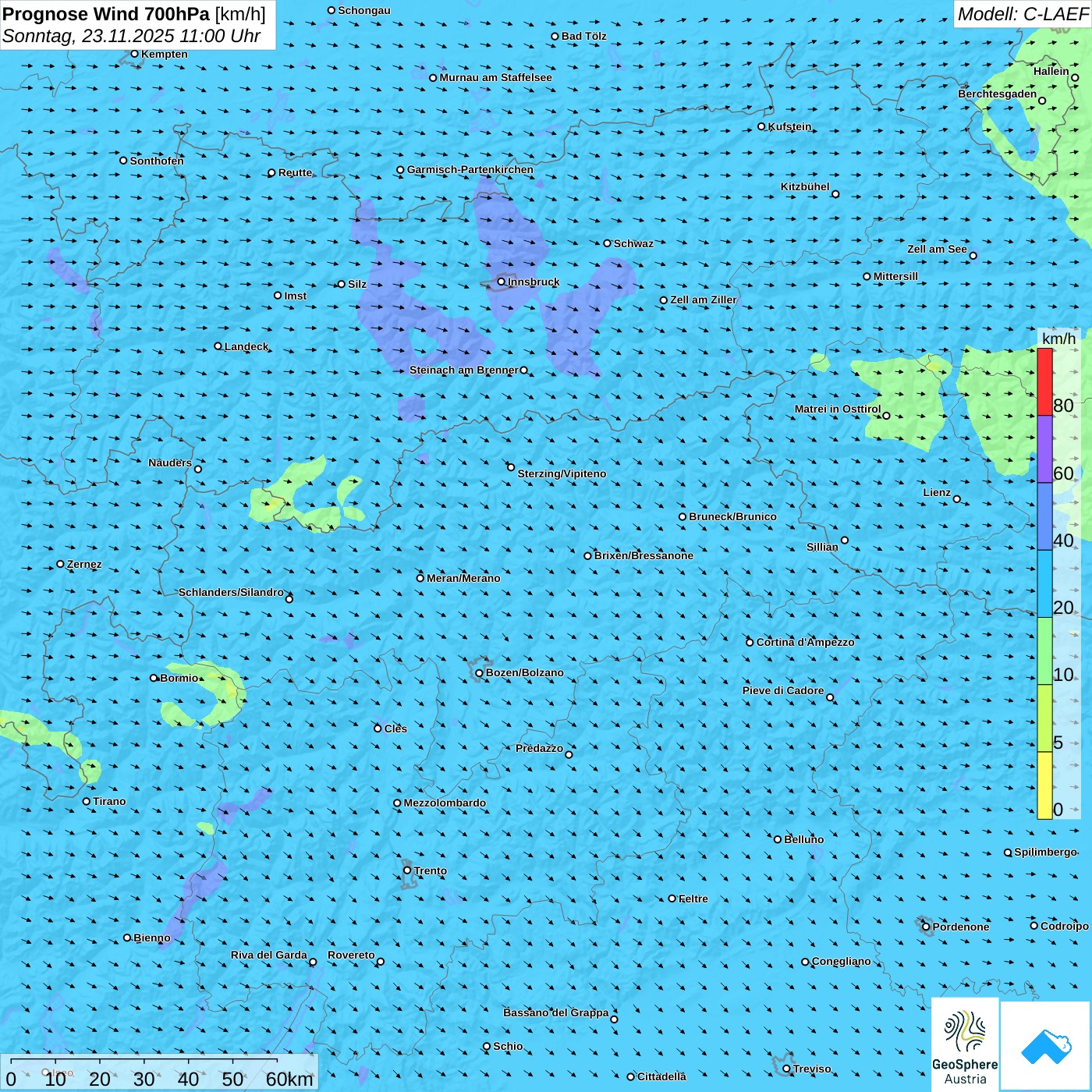1092x1092 pixels.
Task: Click the Bad Tölz label
Action: pos(583,36)
